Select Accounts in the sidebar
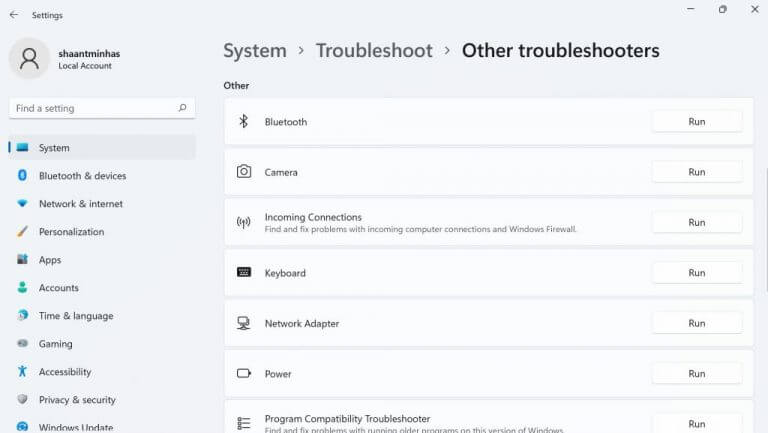The width and height of the screenshot is (768, 433). [x=58, y=288]
